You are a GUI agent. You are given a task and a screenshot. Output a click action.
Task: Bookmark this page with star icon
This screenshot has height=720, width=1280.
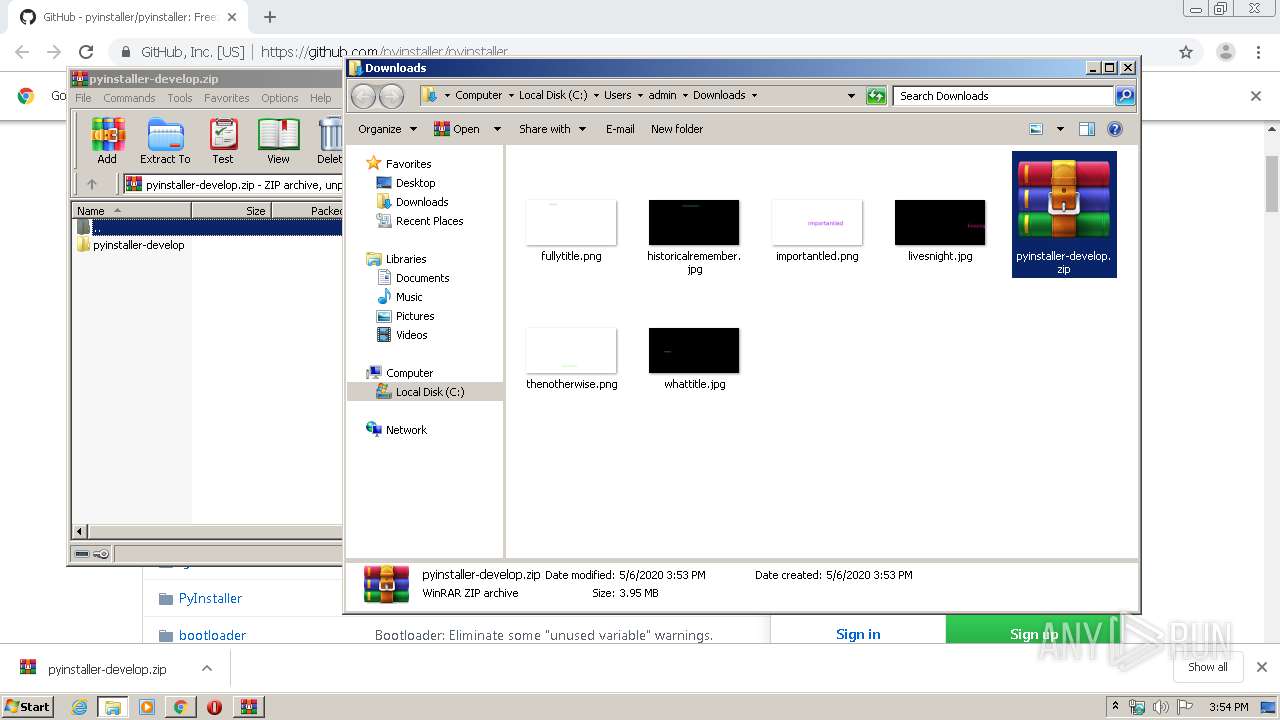pyautogui.click(x=1186, y=52)
